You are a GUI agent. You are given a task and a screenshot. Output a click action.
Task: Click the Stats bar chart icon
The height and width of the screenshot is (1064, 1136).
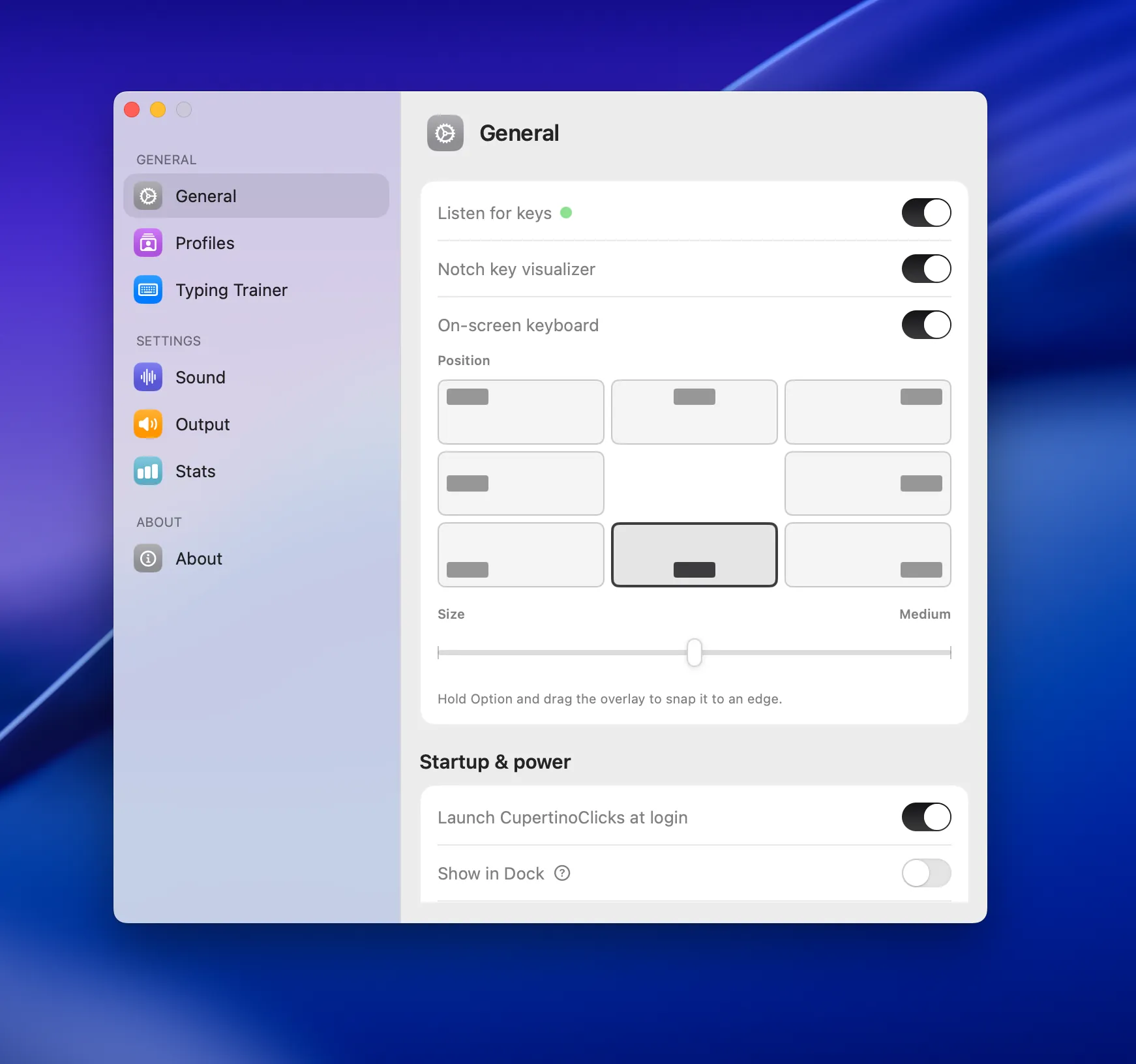point(148,471)
